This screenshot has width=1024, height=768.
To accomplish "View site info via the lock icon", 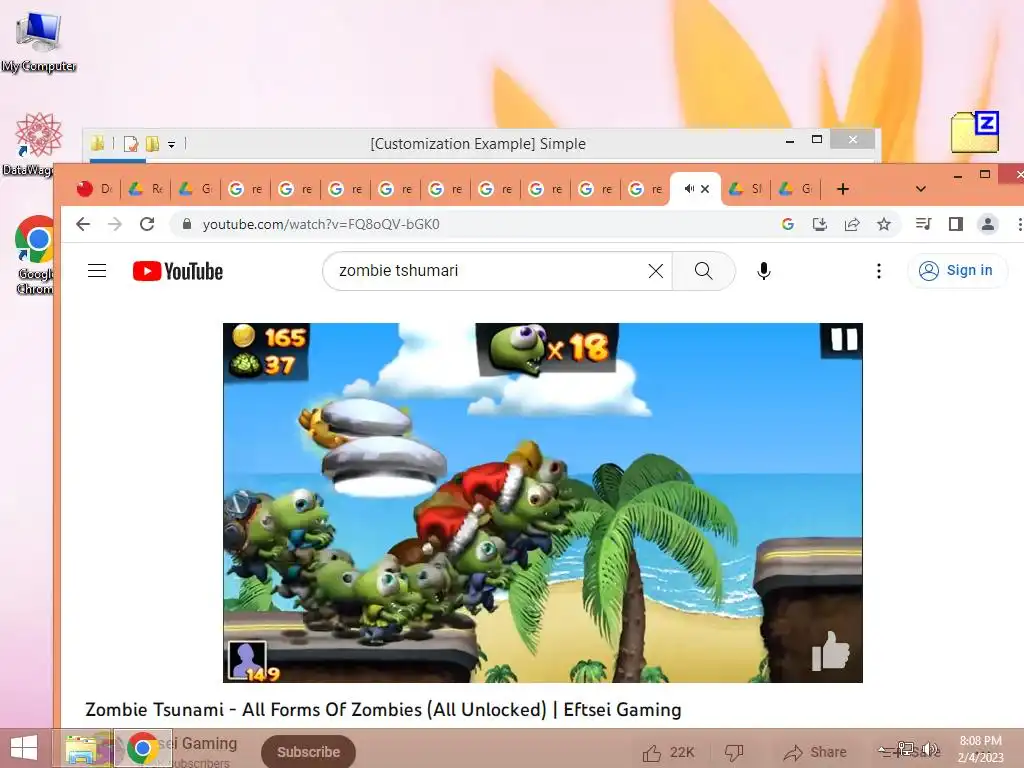I will tap(187, 224).
